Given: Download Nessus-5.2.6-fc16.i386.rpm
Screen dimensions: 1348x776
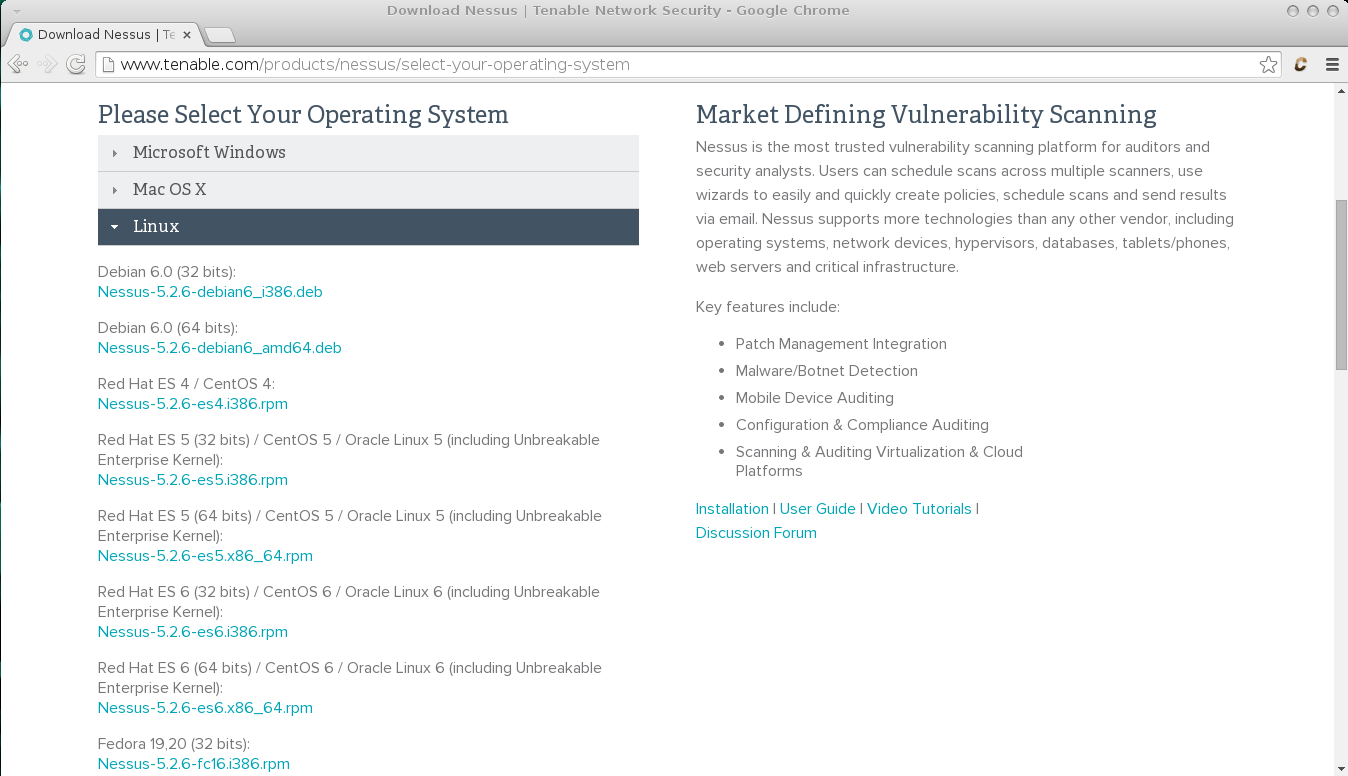Looking at the screenshot, I should [x=194, y=764].
